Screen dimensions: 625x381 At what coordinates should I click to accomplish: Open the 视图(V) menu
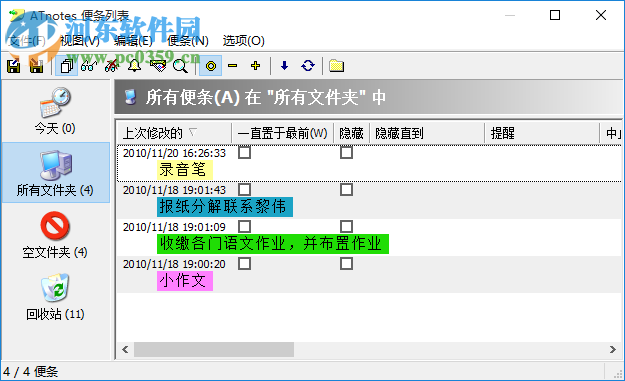[80, 41]
